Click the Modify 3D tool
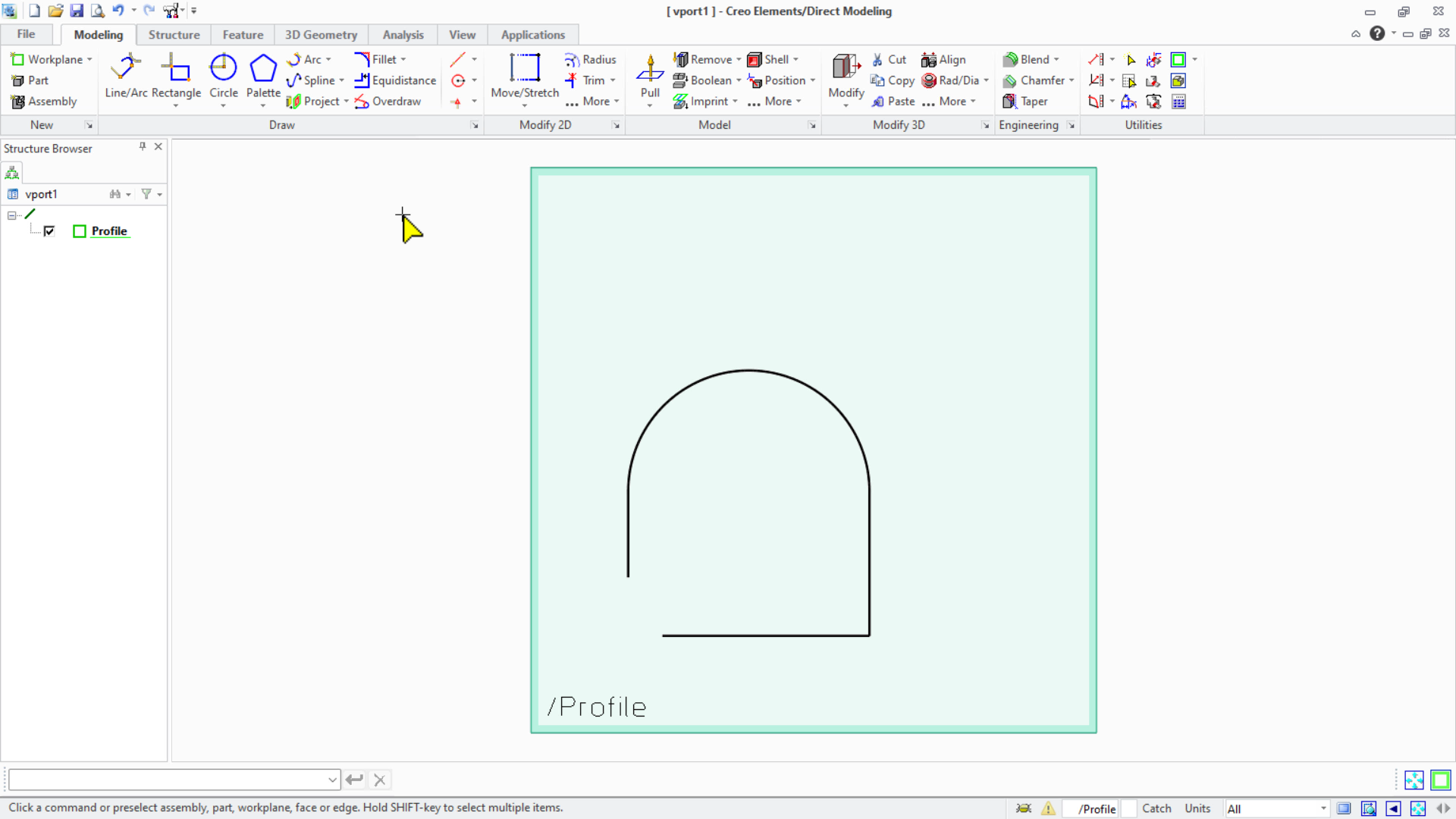This screenshot has height=819, width=1456. point(846,76)
